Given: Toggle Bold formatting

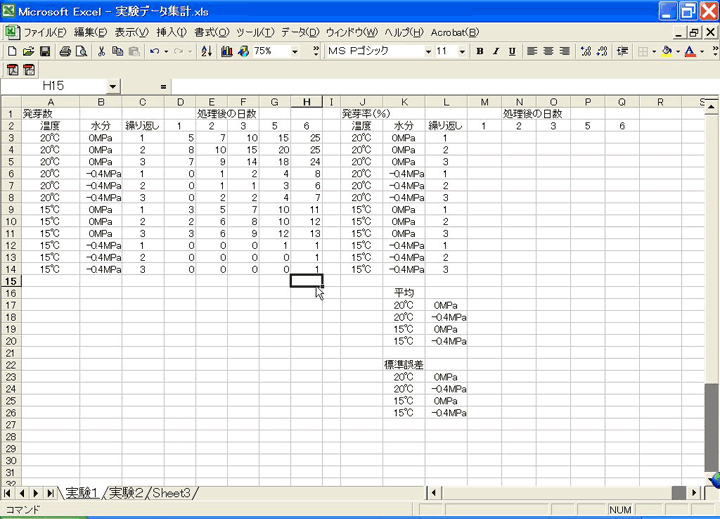Looking at the screenshot, I should coord(480,51).
